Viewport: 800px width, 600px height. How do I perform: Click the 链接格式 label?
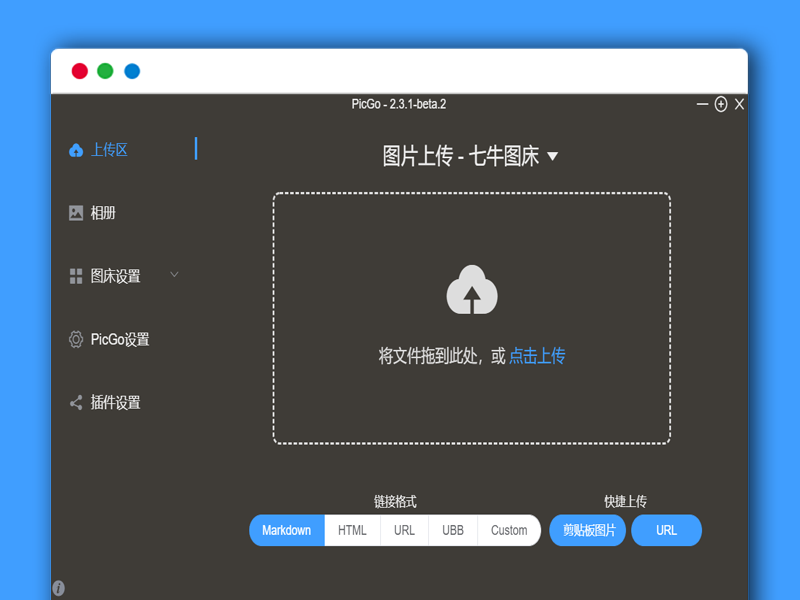pos(395,502)
